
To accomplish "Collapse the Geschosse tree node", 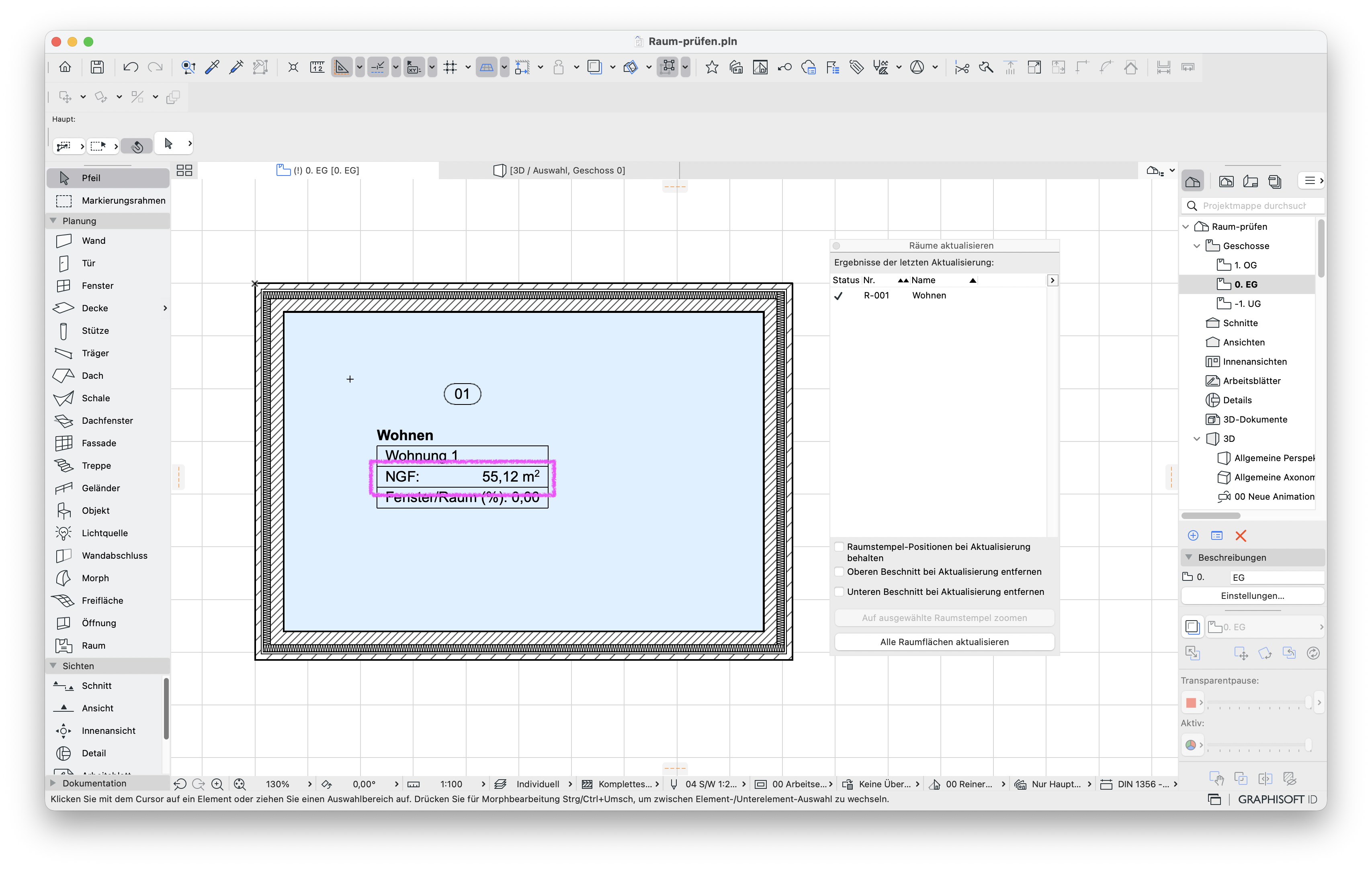I will (1197, 246).
